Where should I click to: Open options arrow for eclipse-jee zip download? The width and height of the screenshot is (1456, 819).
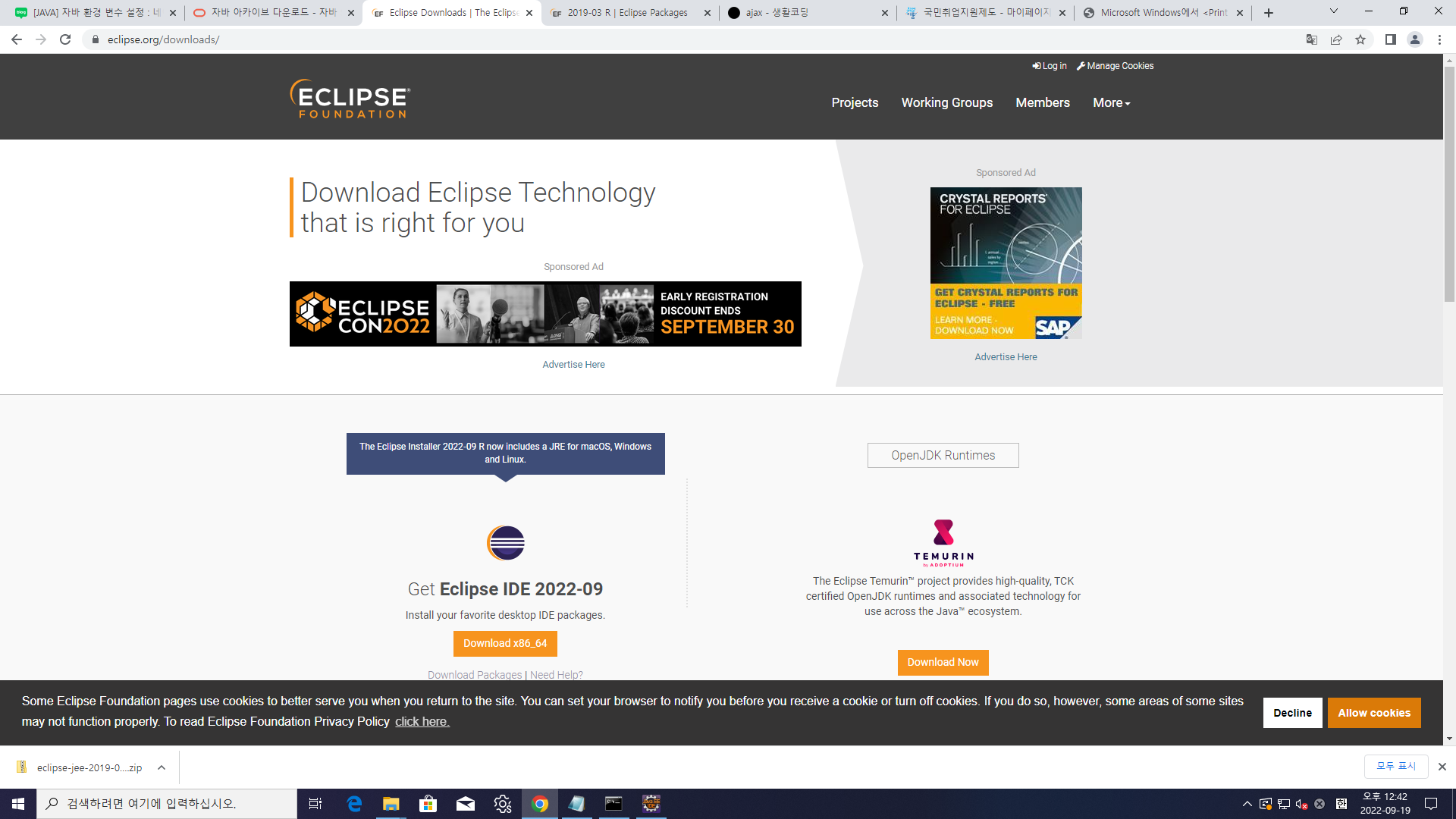click(162, 767)
